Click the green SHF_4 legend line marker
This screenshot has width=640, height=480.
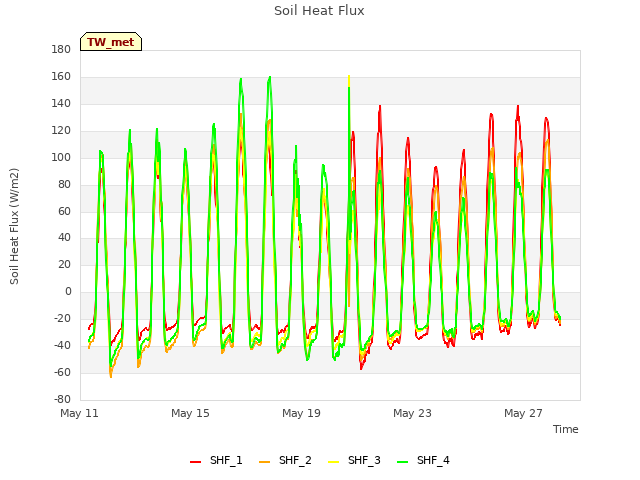(x=402, y=462)
